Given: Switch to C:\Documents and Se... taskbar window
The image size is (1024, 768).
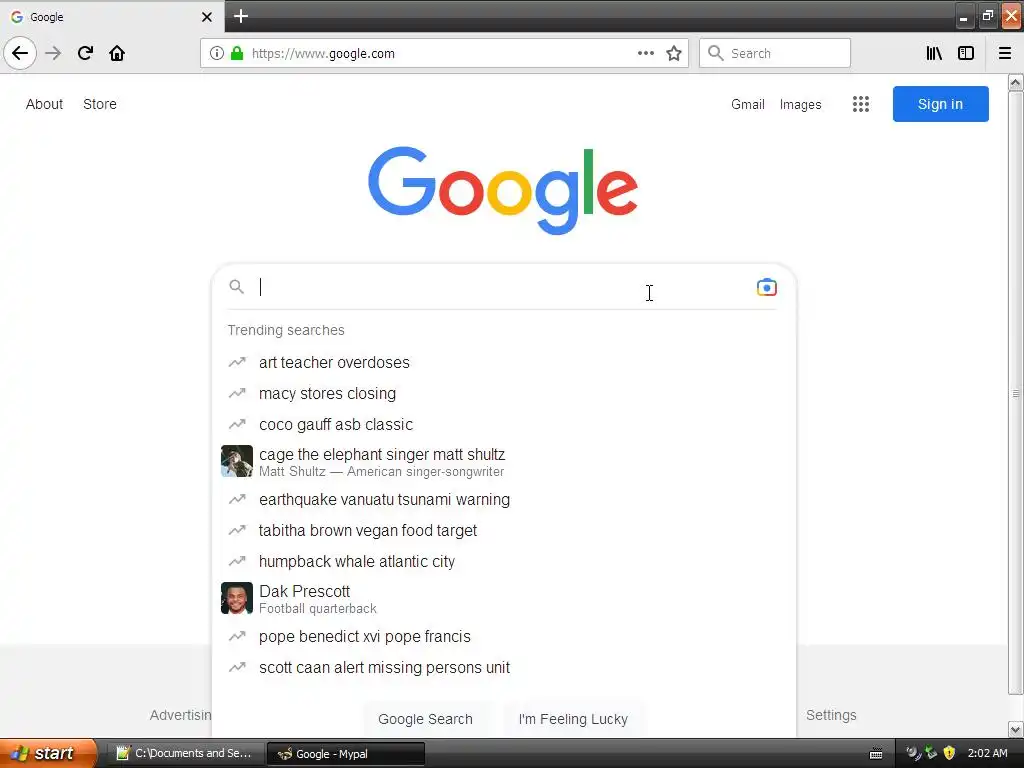Looking at the screenshot, I should pyautogui.click(x=185, y=753).
